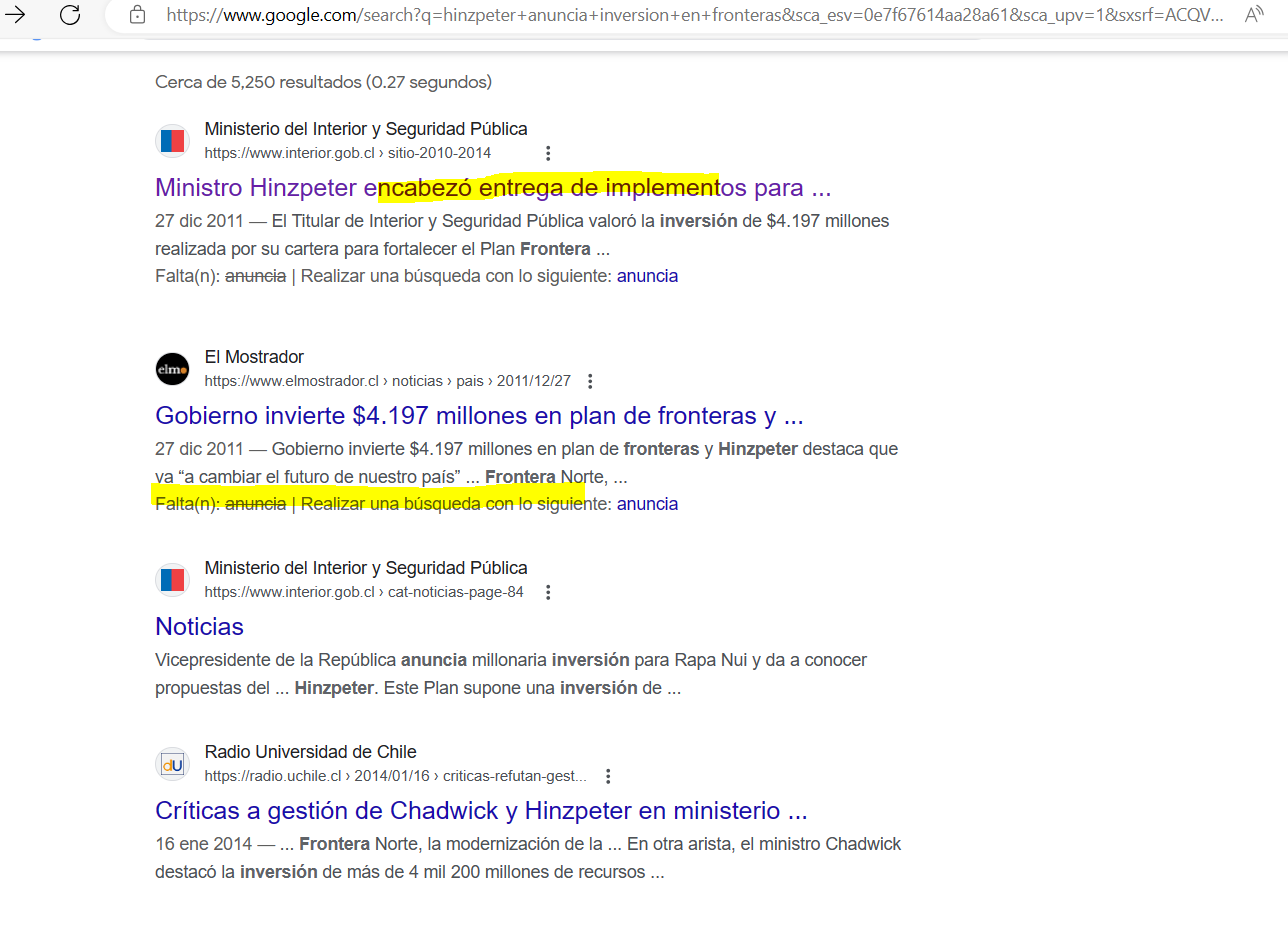This screenshot has height=926, width=1288.
Task: Open the Noticias result link
Action: (199, 627)
